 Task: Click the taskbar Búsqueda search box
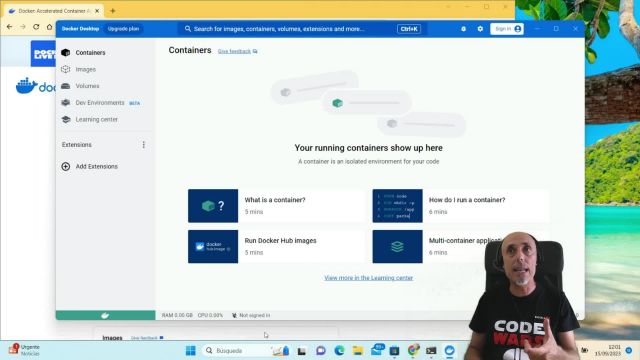coord(246,351)
